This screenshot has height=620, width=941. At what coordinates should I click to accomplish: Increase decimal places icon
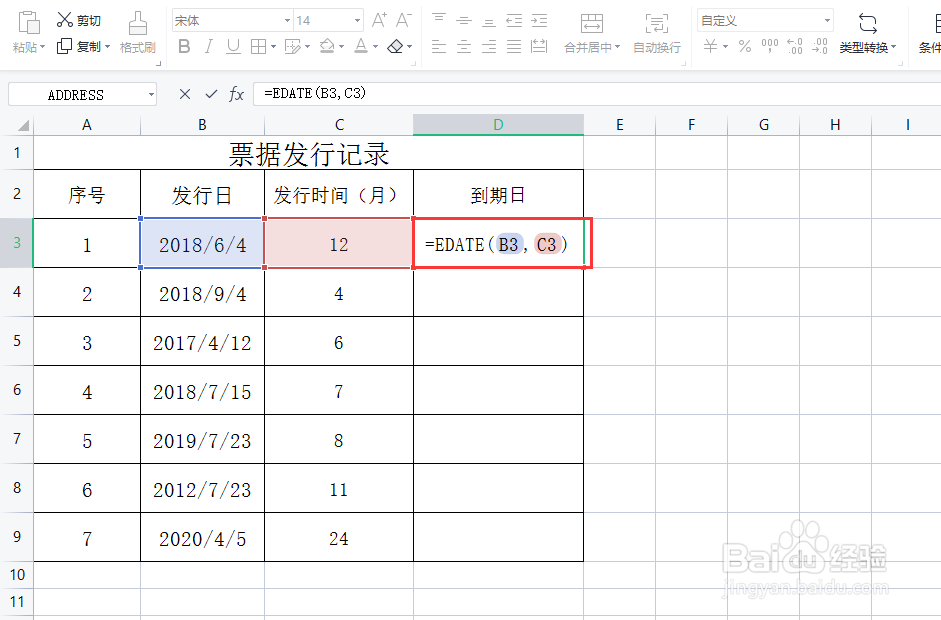[795, 46]
